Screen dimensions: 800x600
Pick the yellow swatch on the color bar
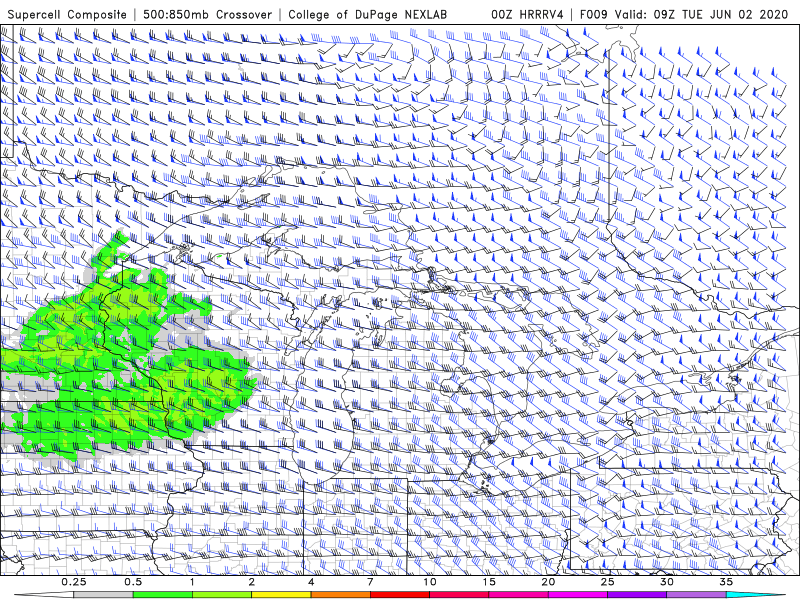(x=281, y=595)
